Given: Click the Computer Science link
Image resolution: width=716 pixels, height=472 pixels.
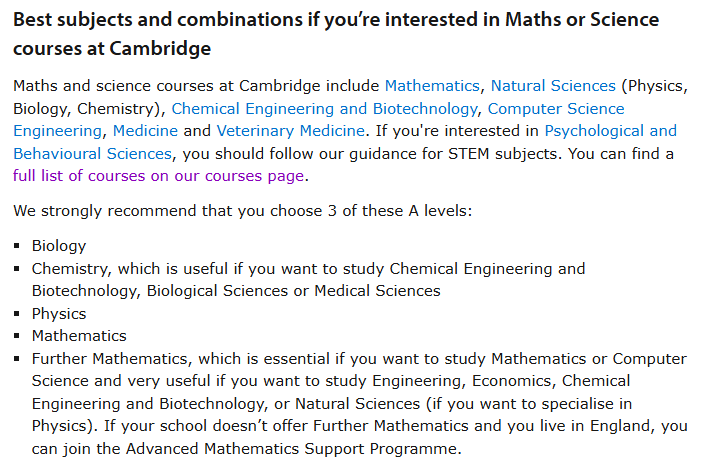Looking at the screenshot, I should 556,109.
